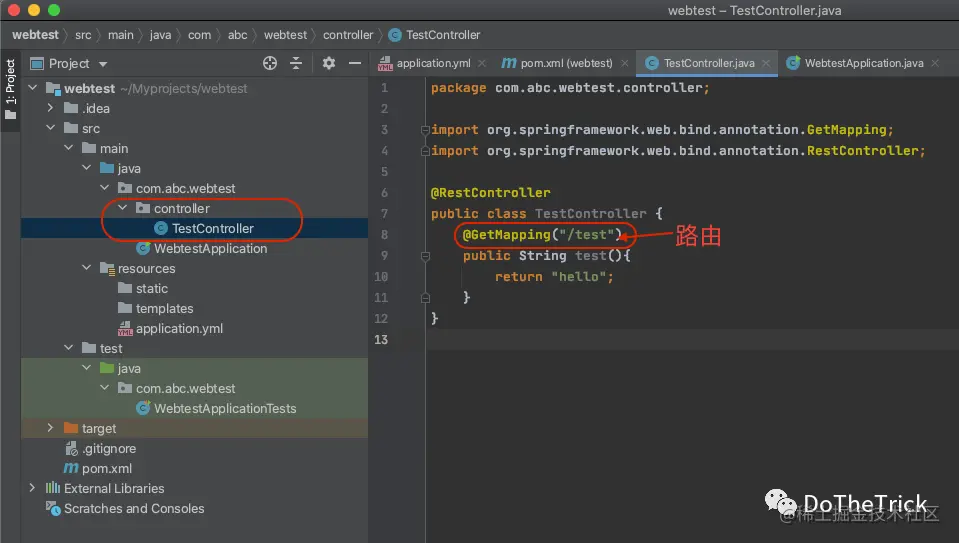
Task: Expand the target folder
Action: point(51,428)
